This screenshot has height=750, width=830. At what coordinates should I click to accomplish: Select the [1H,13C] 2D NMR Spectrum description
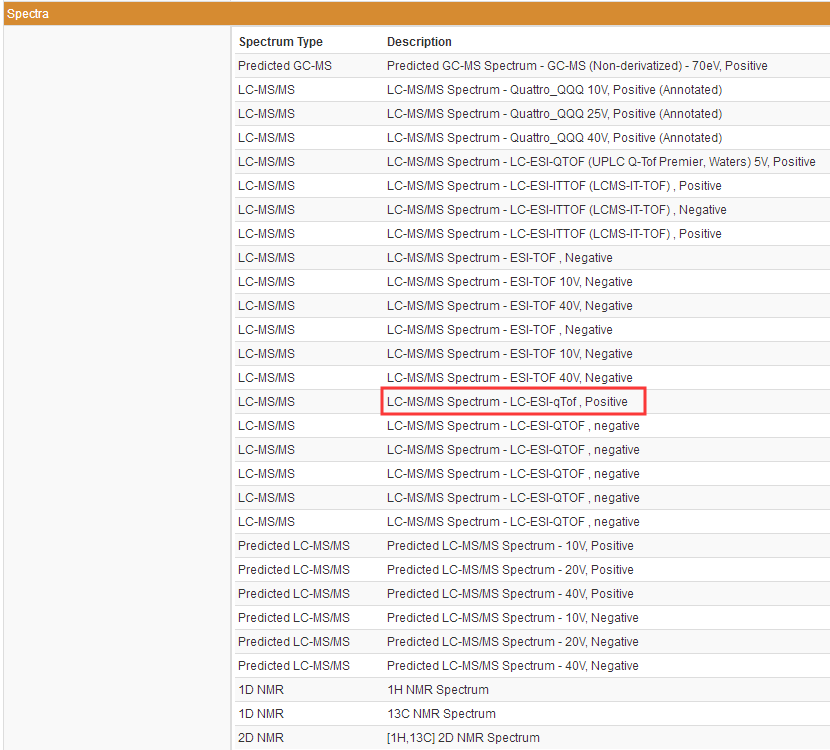coord(463,738)
